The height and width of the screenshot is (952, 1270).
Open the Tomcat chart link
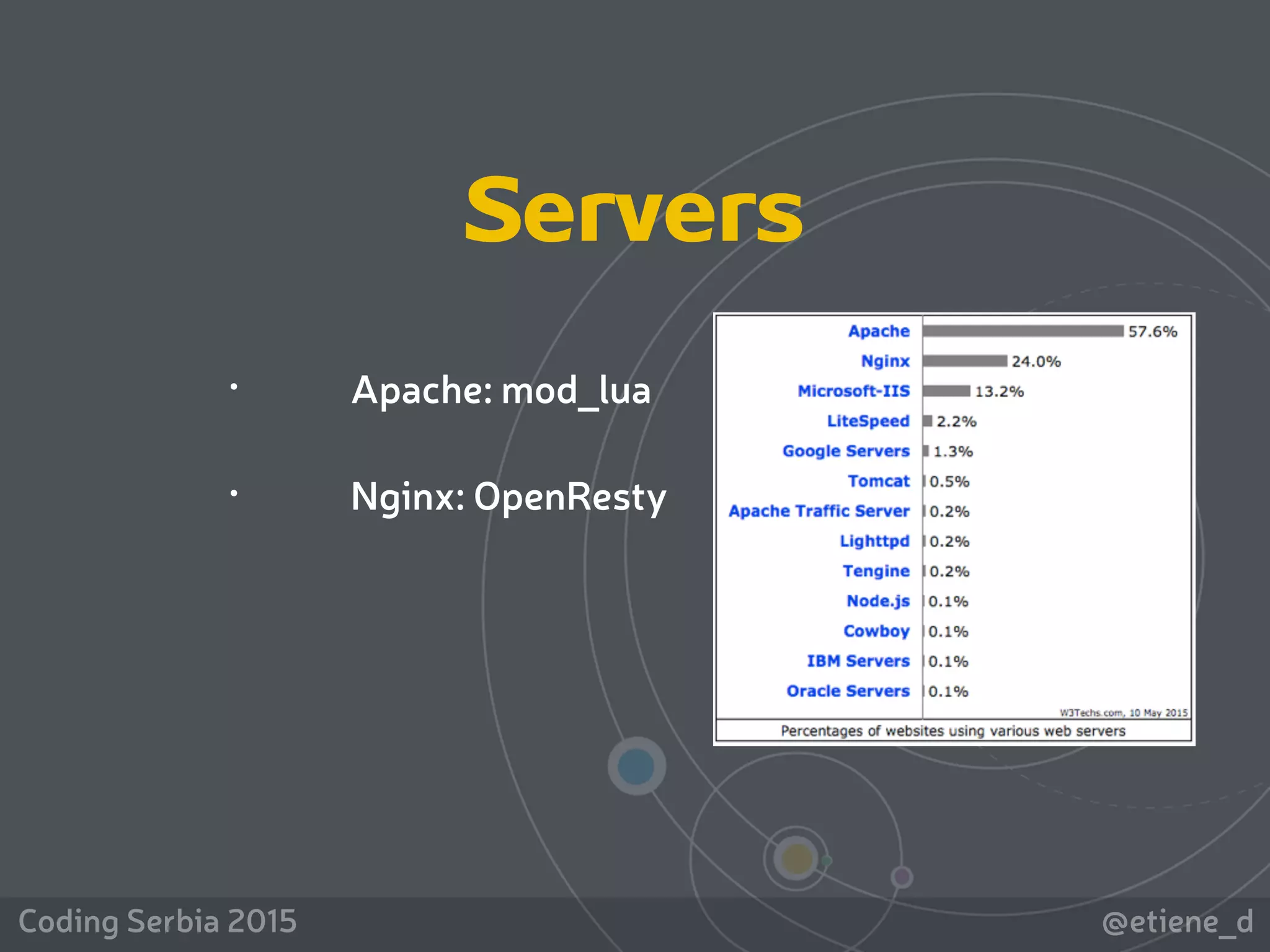[x=879, y=481]
